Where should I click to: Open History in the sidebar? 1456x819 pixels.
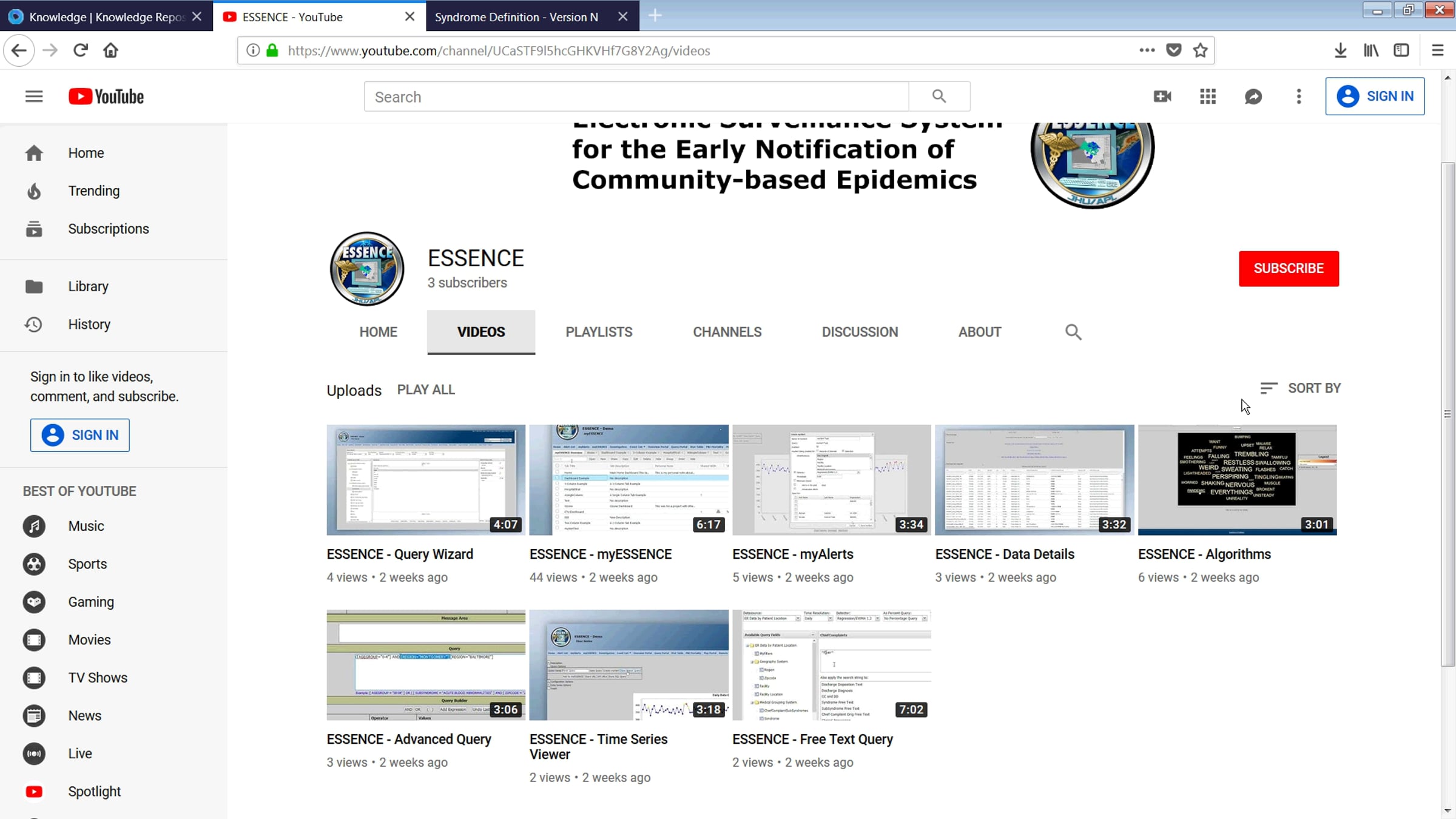[114, 325]
